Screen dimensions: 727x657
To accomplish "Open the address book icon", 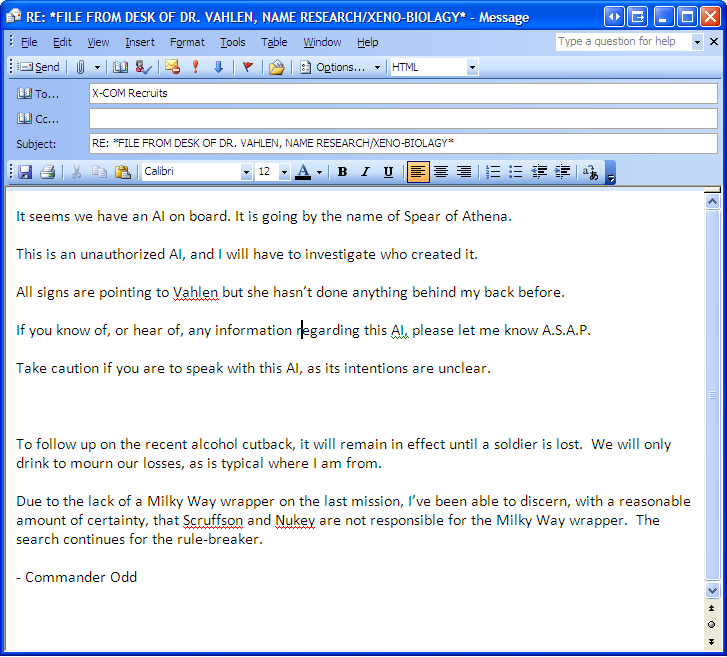I will (x=121, y=67).
